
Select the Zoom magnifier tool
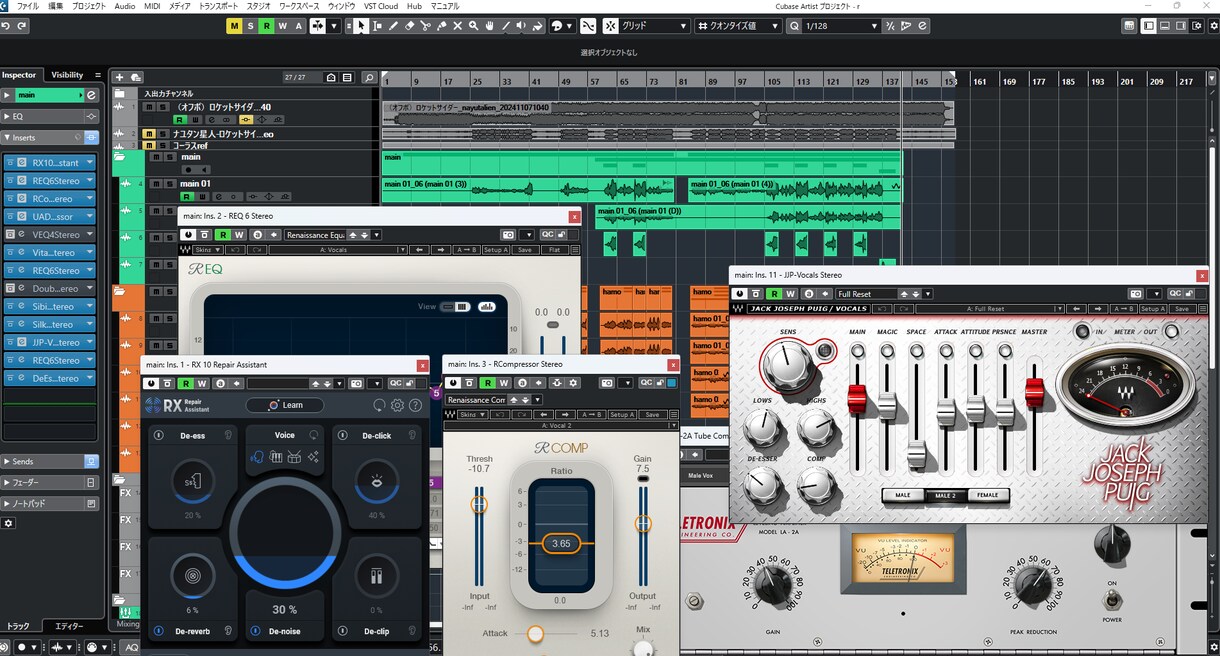pyautogui.click(x=473, y=26)
